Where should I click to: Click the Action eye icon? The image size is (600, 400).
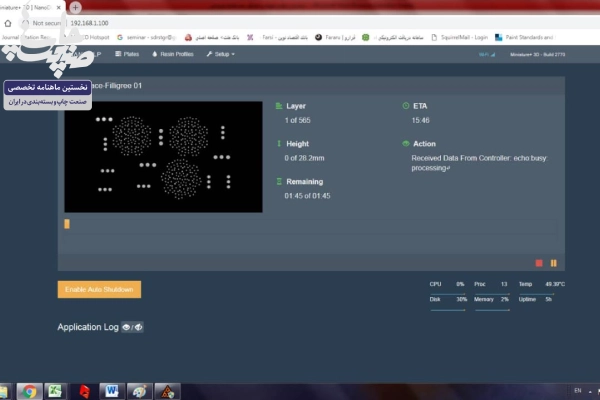coord(405,144)
